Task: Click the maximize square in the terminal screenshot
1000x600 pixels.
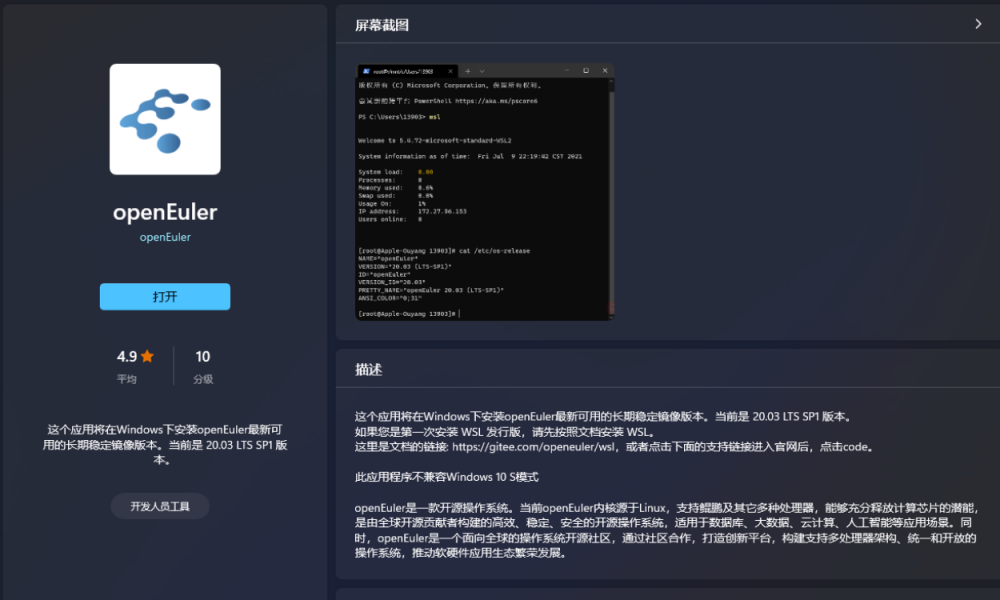Action: [x=586, y=72]
